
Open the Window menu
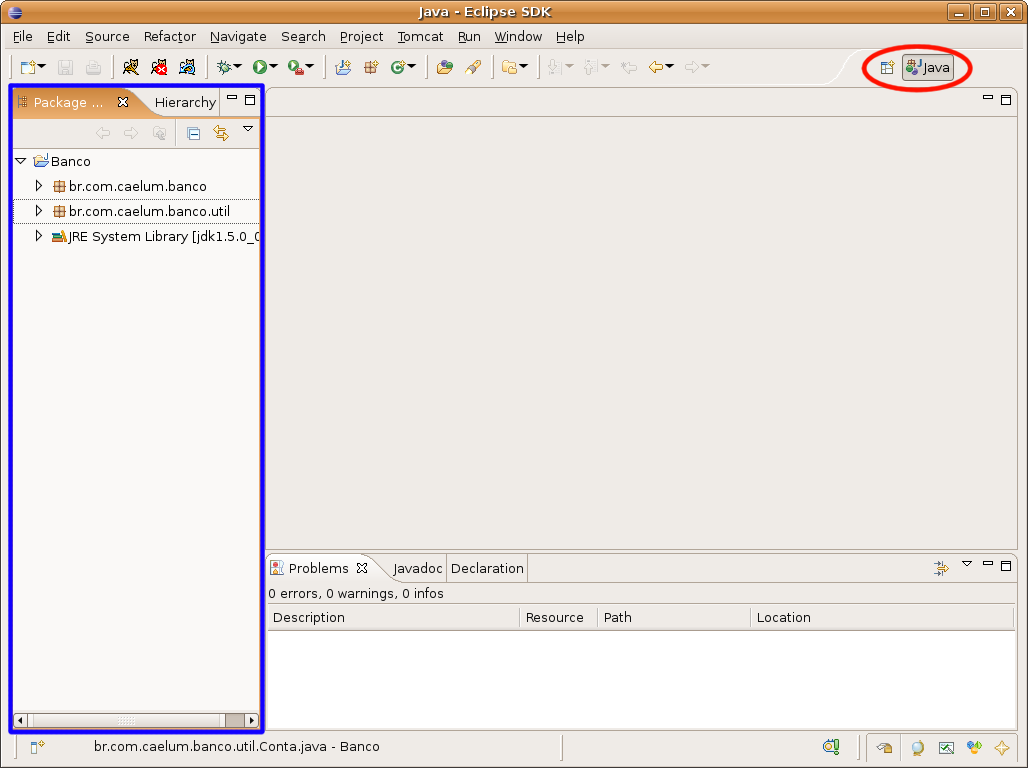click(518, 37)
